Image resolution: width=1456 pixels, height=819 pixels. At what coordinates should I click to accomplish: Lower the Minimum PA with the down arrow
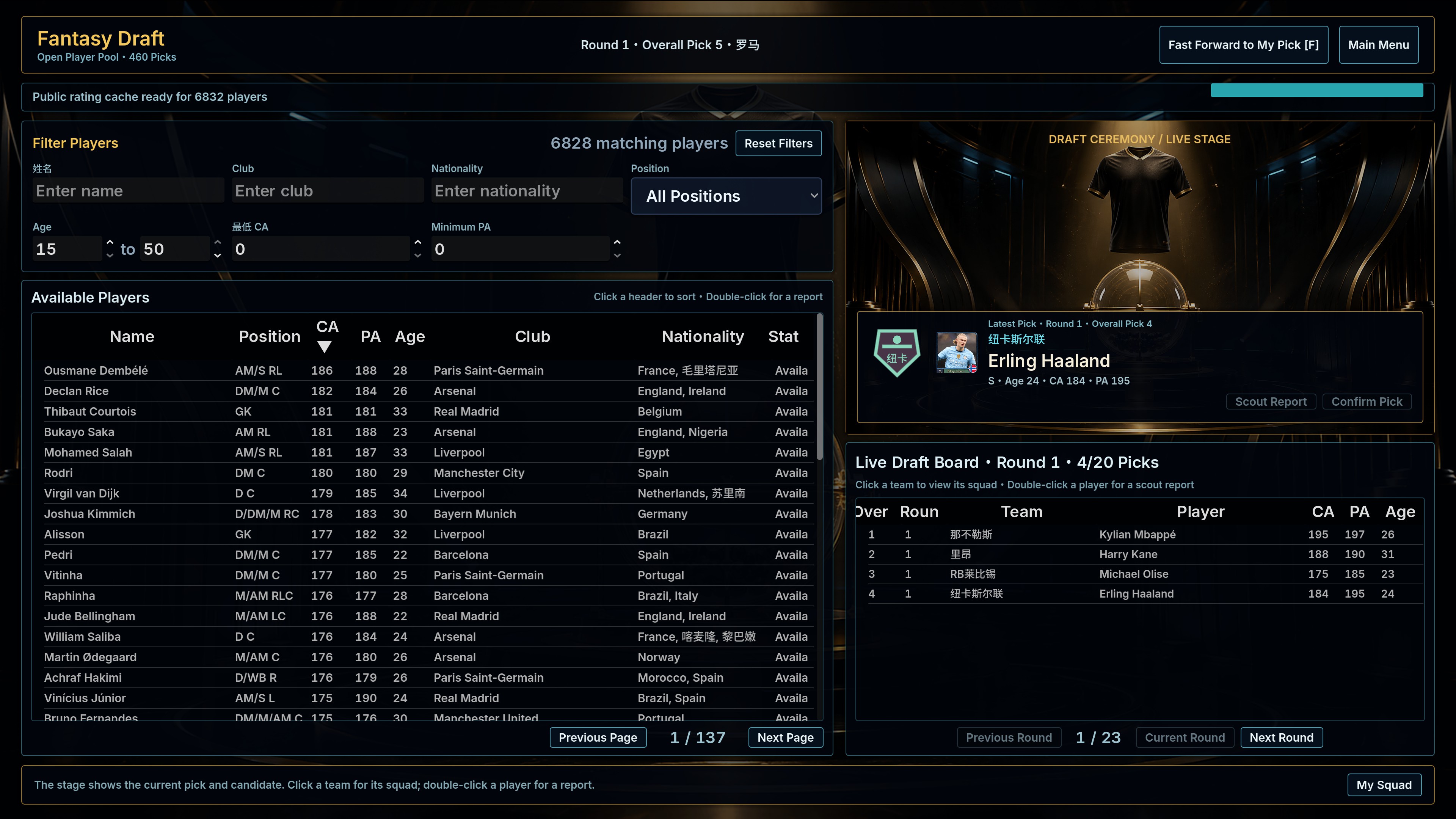tap(617, 256)
